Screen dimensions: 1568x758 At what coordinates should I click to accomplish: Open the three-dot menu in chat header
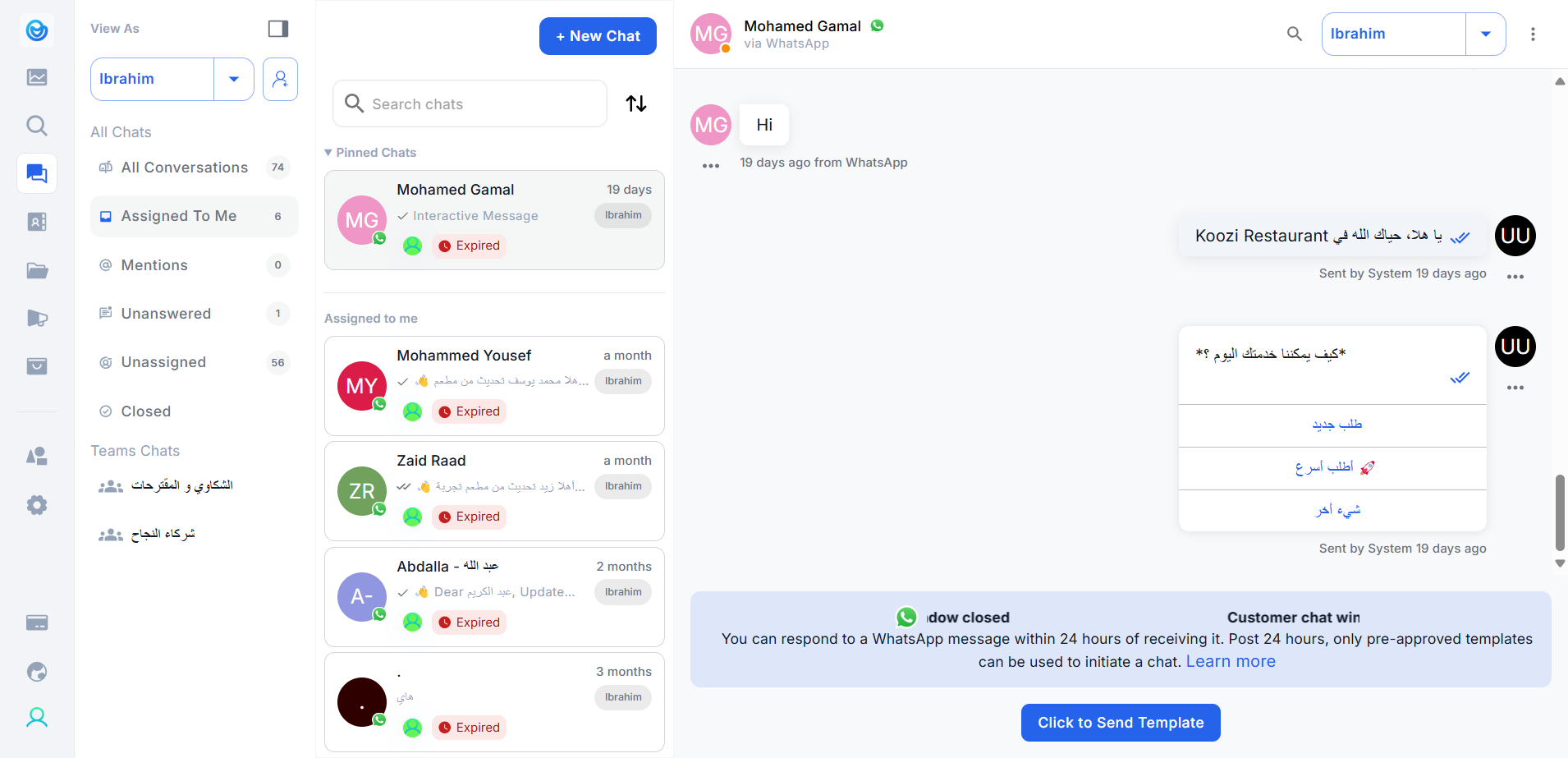pyautogui.click(x=1533, y=34)
